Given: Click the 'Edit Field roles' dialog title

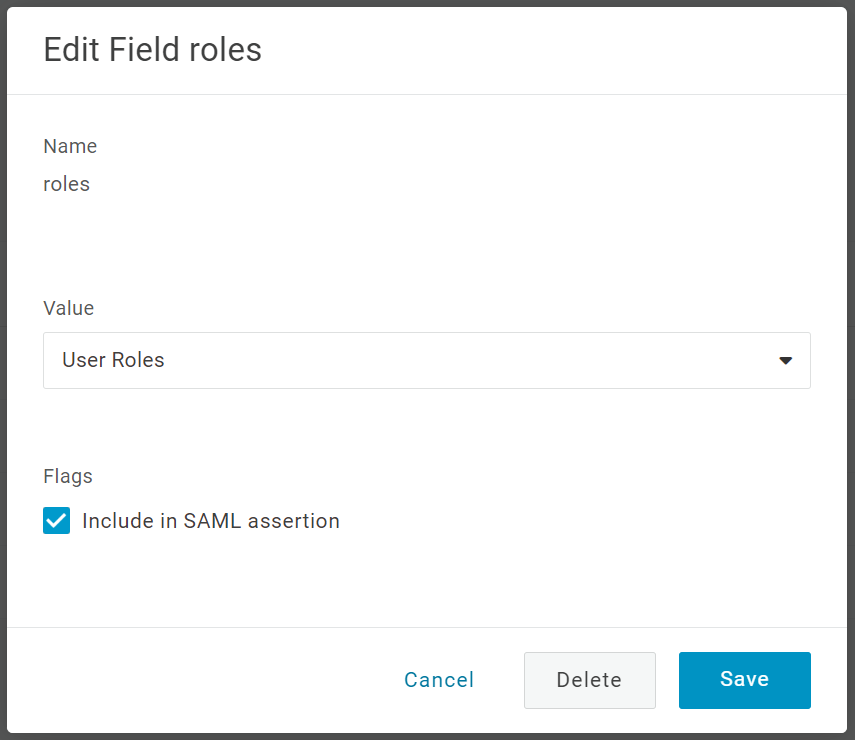Looking at the screenshot, I should coord(152,50).
